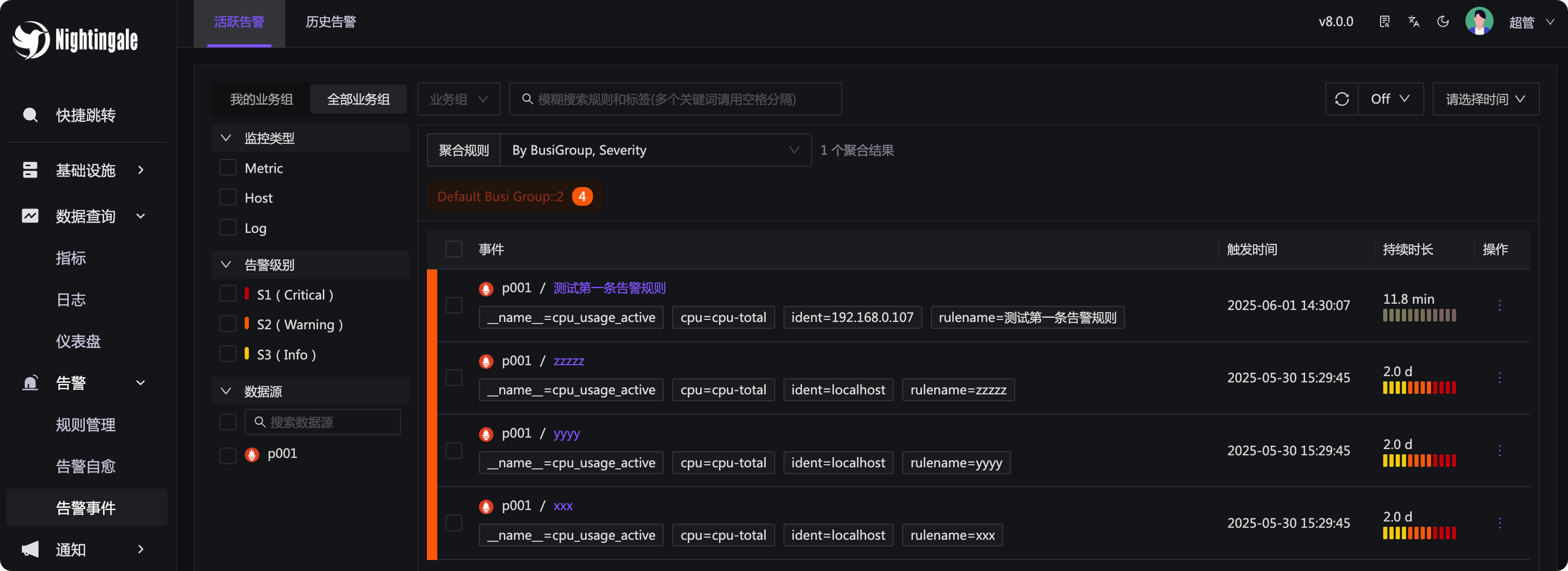Switch to 历史告警 tab
This screenshot has width=1568, height=571.
[331, 22]
